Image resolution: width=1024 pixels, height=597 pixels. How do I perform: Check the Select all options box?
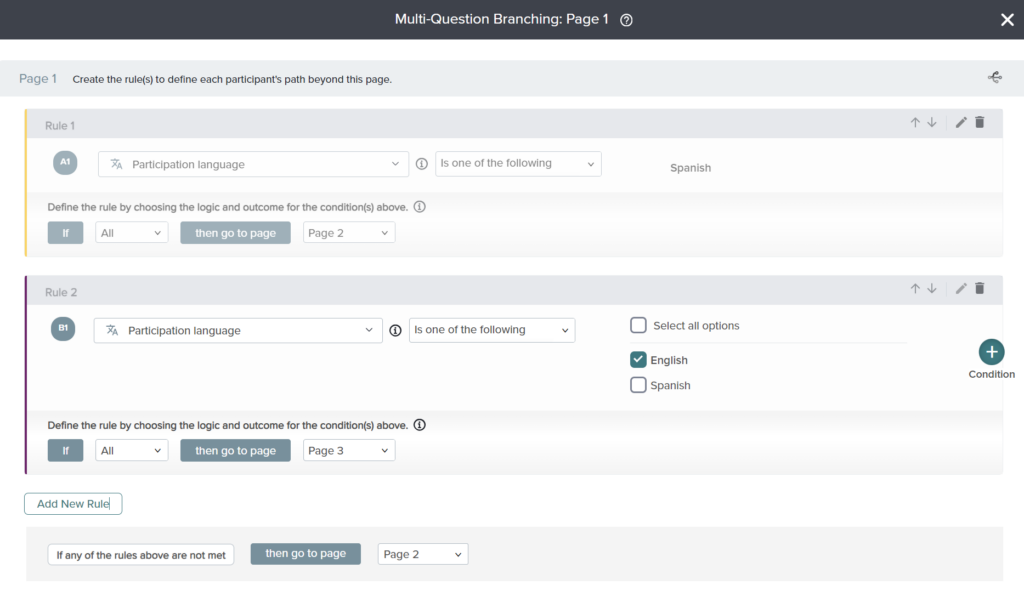click(637, 325)
